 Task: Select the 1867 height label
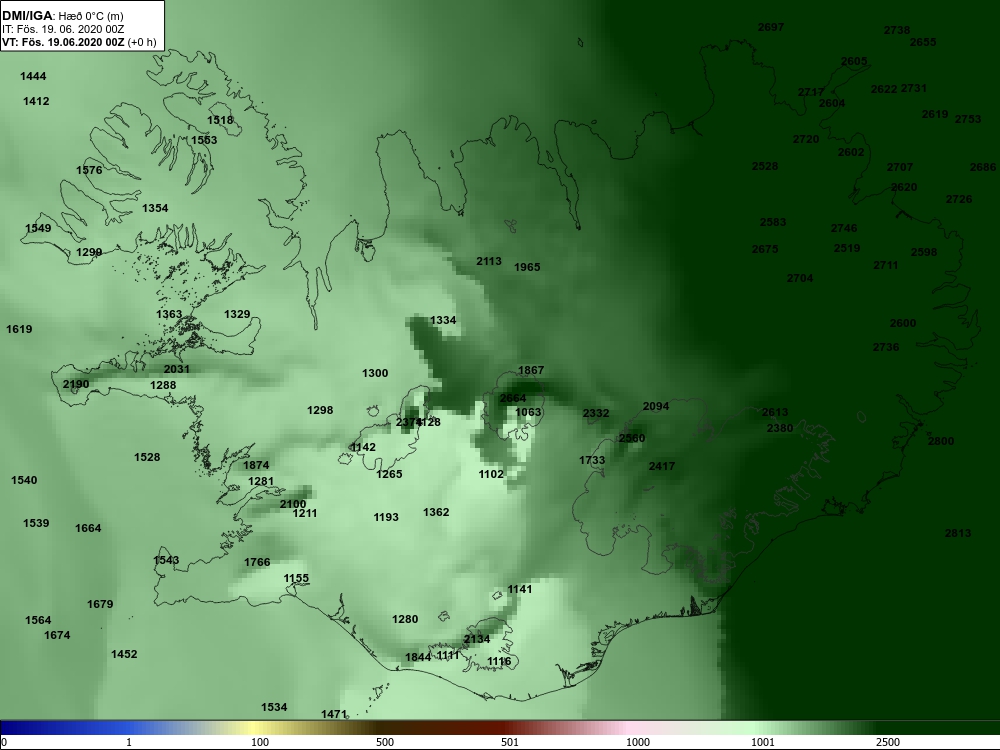pyautogui.click(x=531, y=370)
